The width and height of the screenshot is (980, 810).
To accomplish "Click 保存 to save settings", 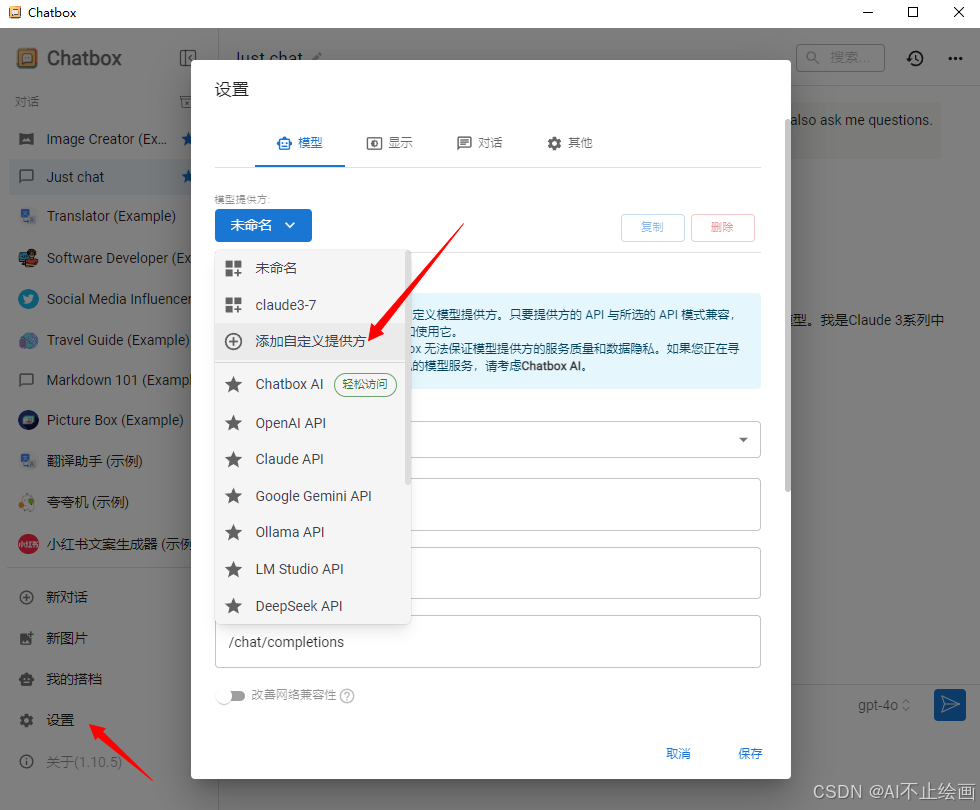I will [x=750, y=754].
